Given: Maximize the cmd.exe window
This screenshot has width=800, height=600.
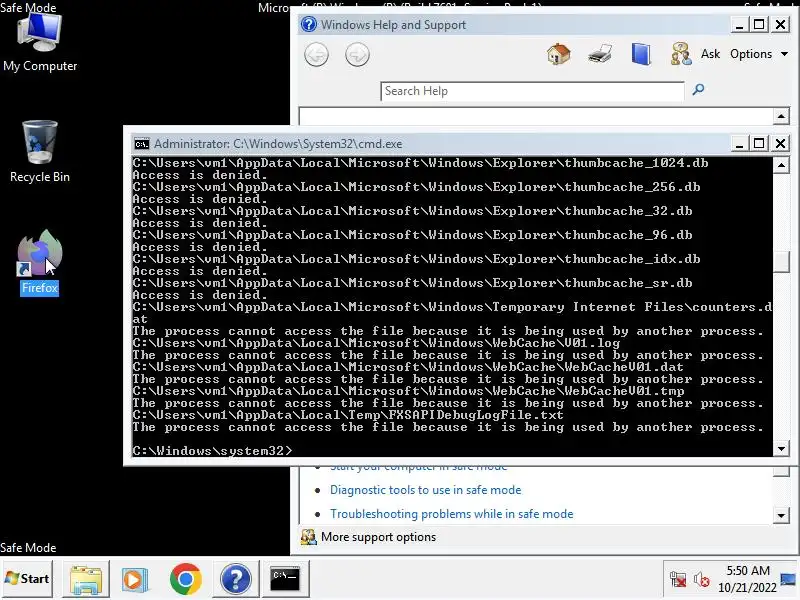Looking at the screenshot, I should tap(759, 143).
